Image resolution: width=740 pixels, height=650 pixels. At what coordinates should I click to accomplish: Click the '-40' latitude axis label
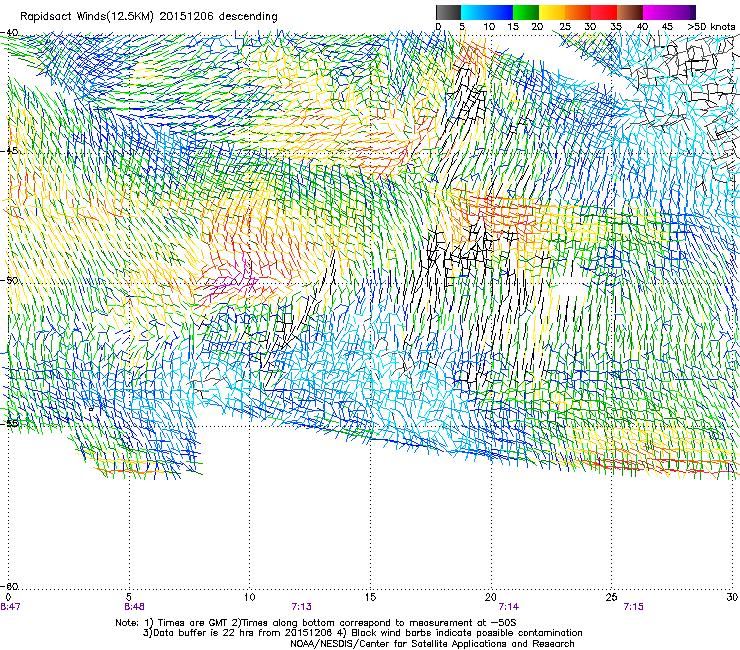click(x=9, y=33)
